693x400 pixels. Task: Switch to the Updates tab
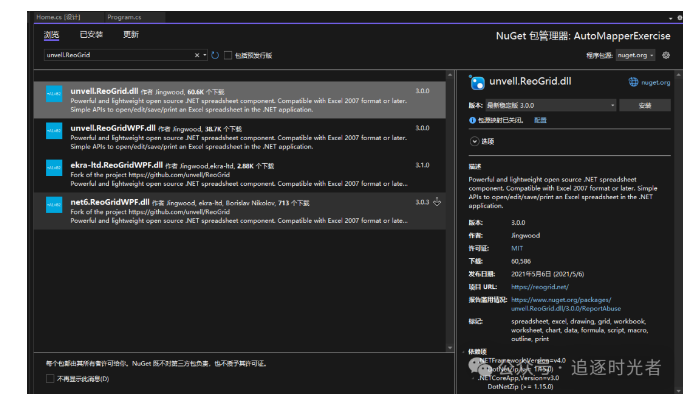coord(131,34)
